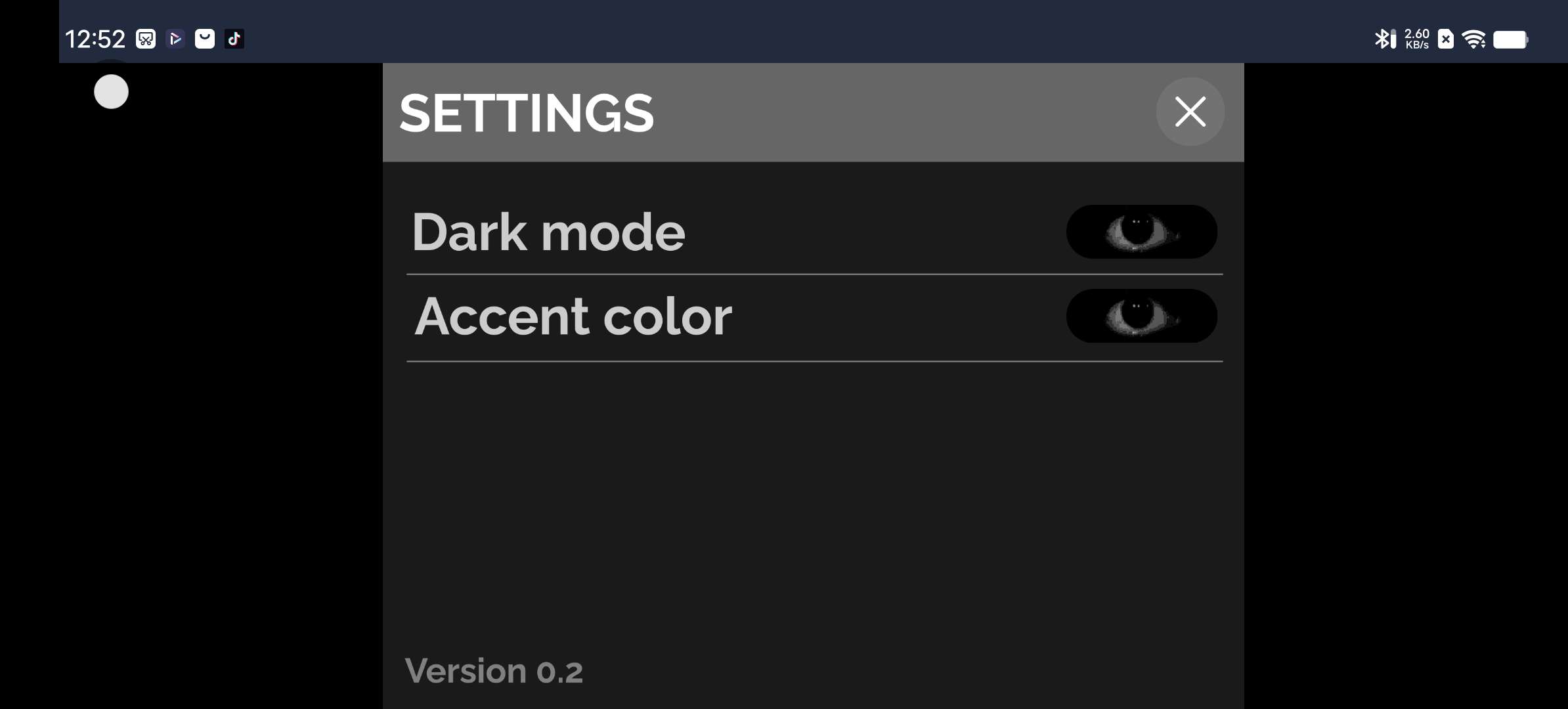Tap the empty area below Accent color
1568x709 pixels.
(813, 499)
